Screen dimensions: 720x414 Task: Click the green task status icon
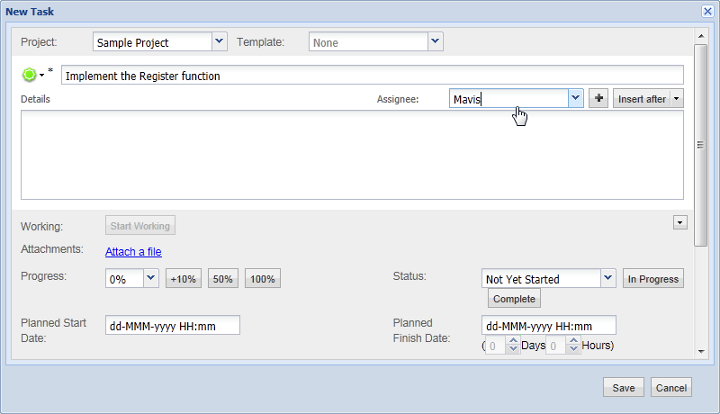[29, 74]
